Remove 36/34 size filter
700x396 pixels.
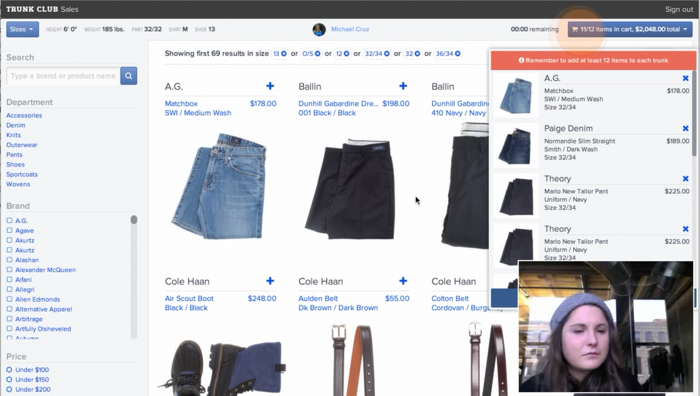pyautogui.click(x=458, y=54)
